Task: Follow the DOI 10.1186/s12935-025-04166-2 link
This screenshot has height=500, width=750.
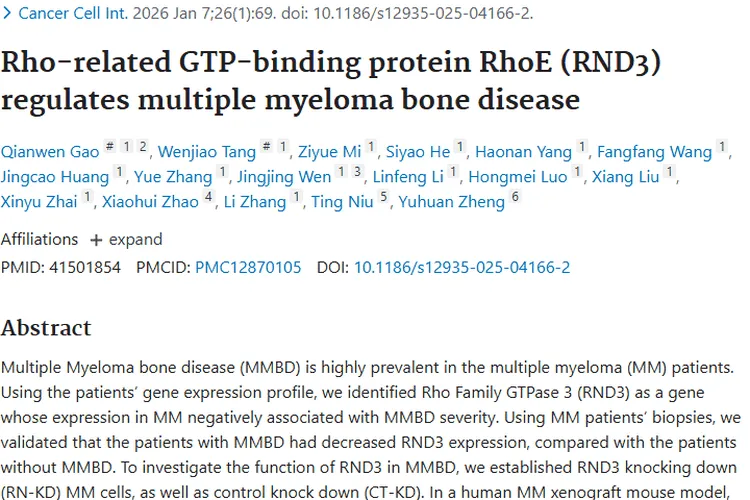Action: [462, 268]
